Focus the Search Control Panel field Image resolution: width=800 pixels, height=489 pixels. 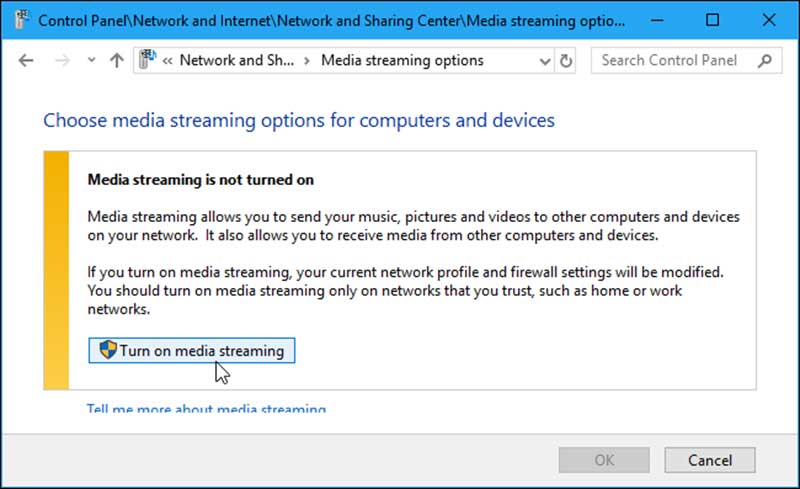click(x=675, y=61)
